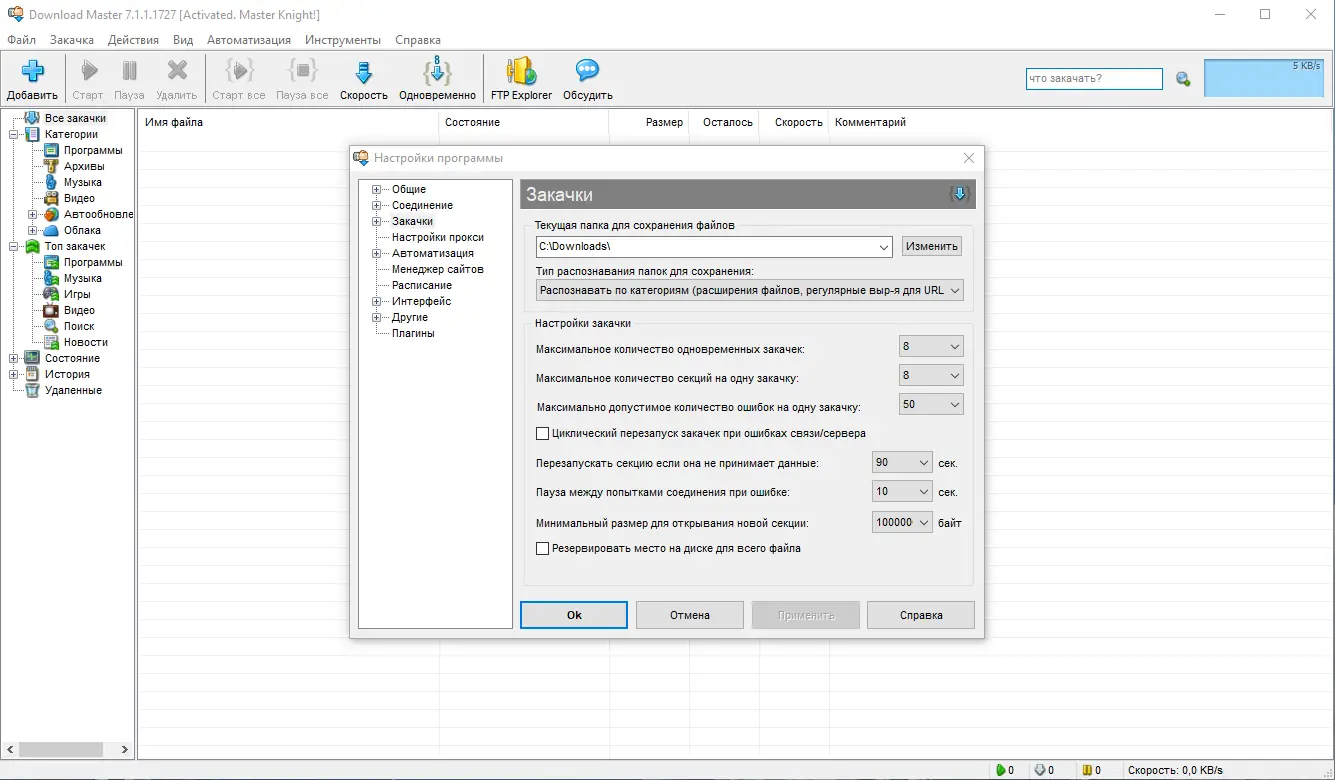Enable Циклический перезапуск закачек checkbox
The width and height of the screenshot is (1335, 780).
pos(543,433)
